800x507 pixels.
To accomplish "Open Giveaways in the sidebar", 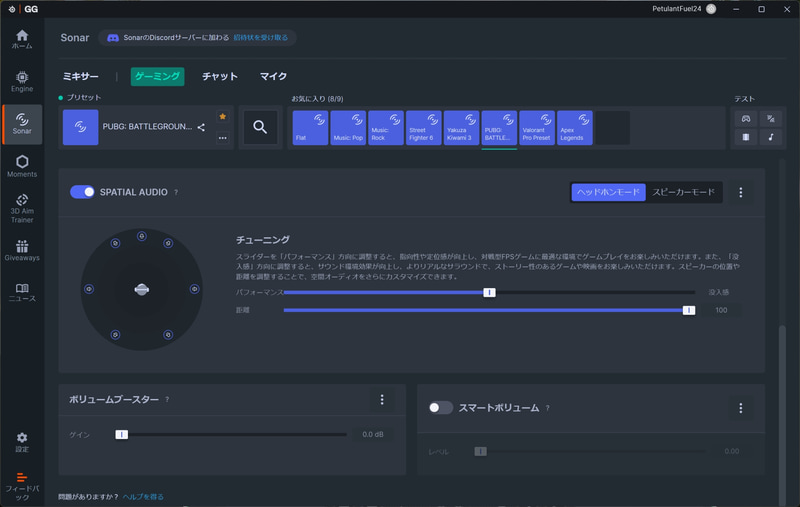I will point(22,250).
